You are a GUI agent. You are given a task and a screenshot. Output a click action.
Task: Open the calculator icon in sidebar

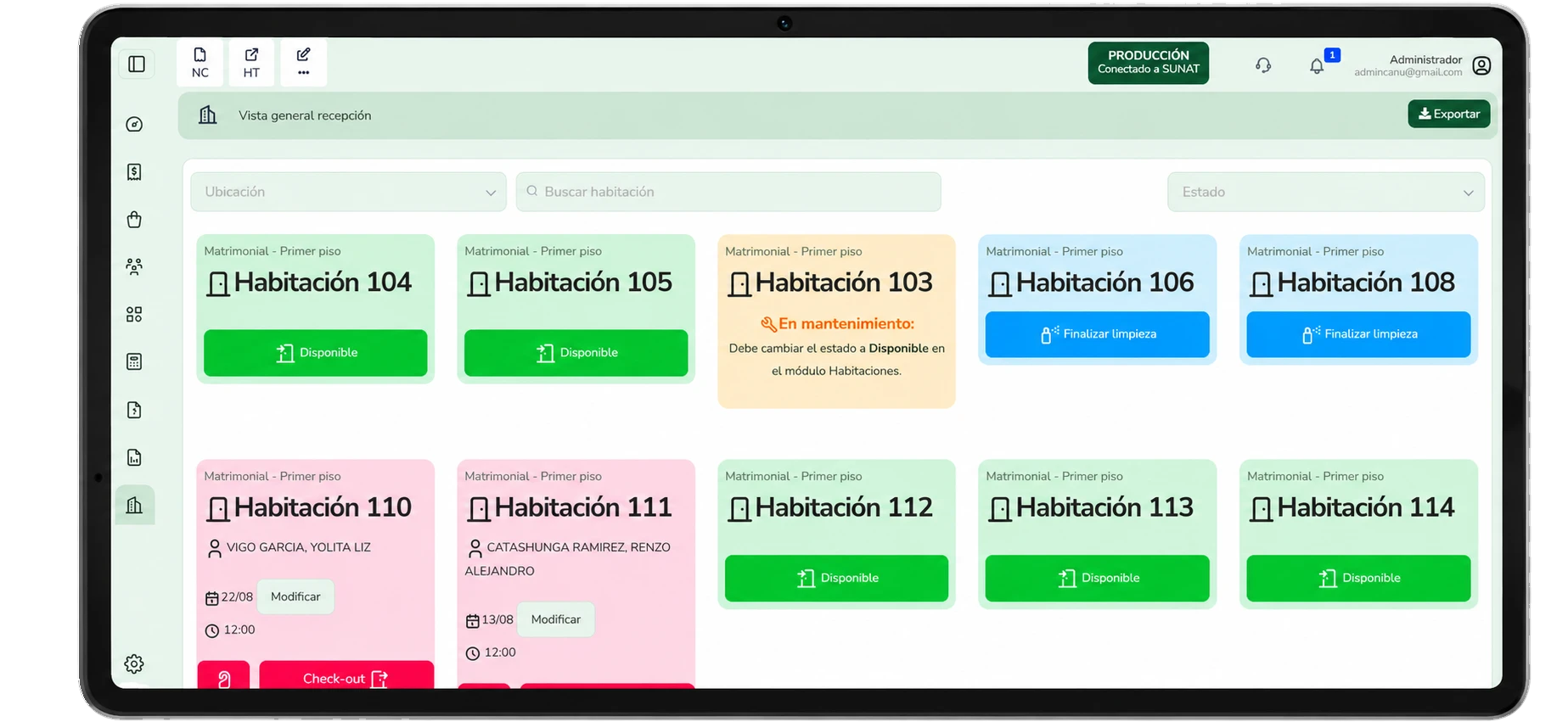tap(134, 362)
